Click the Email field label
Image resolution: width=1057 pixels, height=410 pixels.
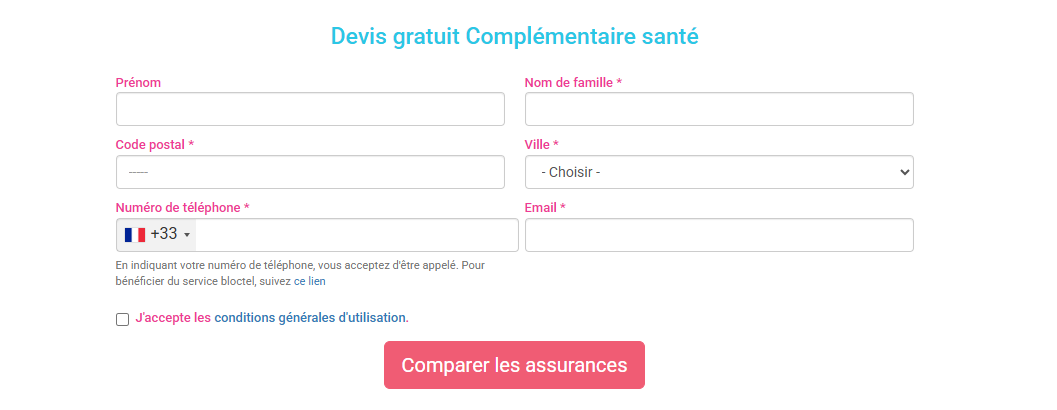click(544, 208)
